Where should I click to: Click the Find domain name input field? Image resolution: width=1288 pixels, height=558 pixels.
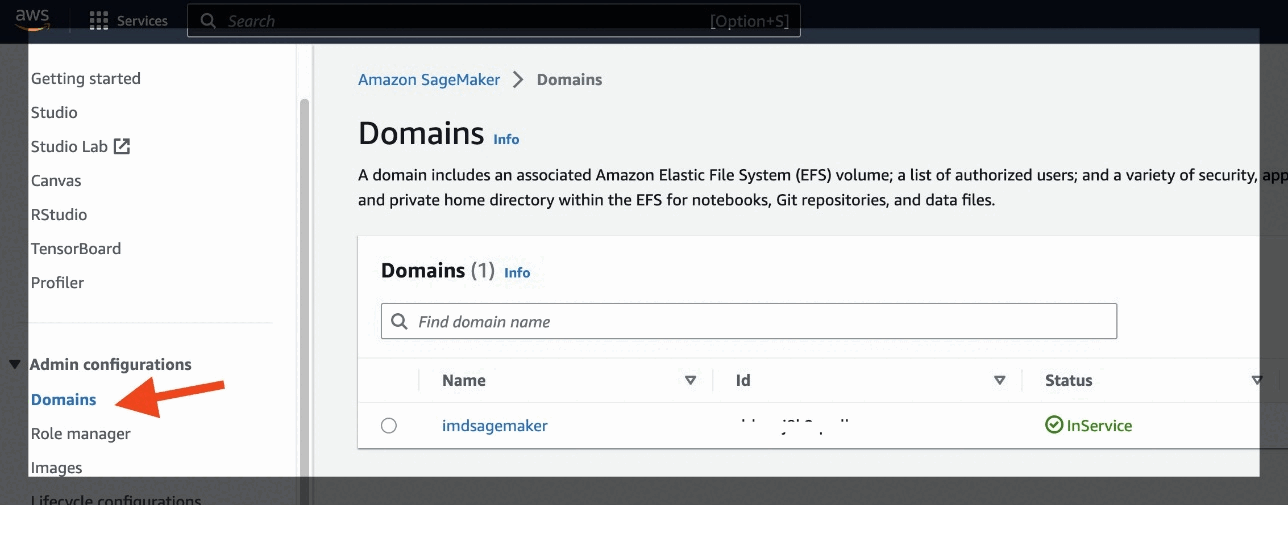click(749, 322)
